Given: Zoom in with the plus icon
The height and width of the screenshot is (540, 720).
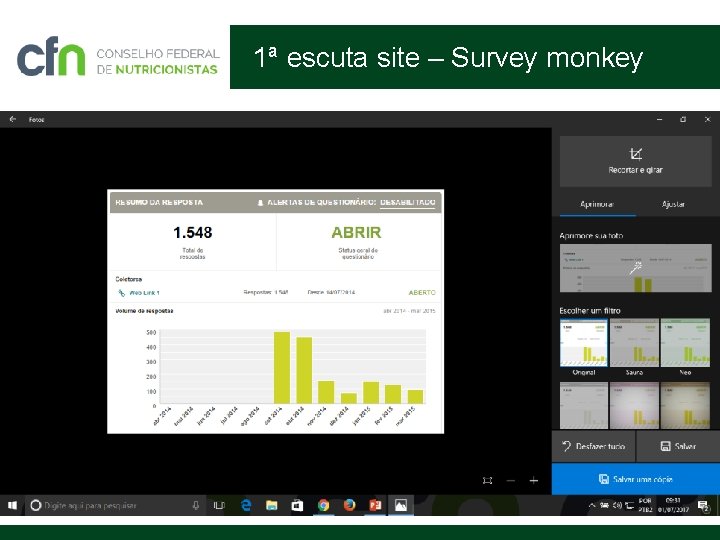Looking at the screenshot, I should click(x=534, y=480).
